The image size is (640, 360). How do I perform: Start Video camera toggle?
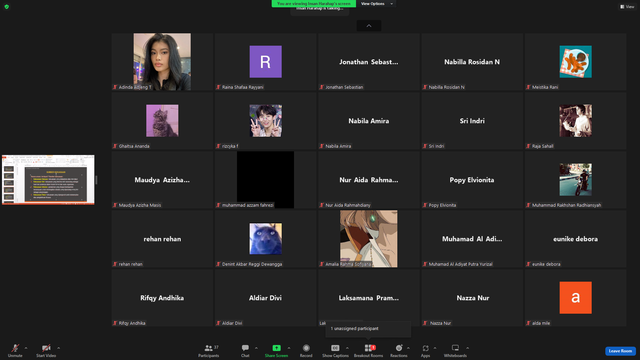[46, 350]
